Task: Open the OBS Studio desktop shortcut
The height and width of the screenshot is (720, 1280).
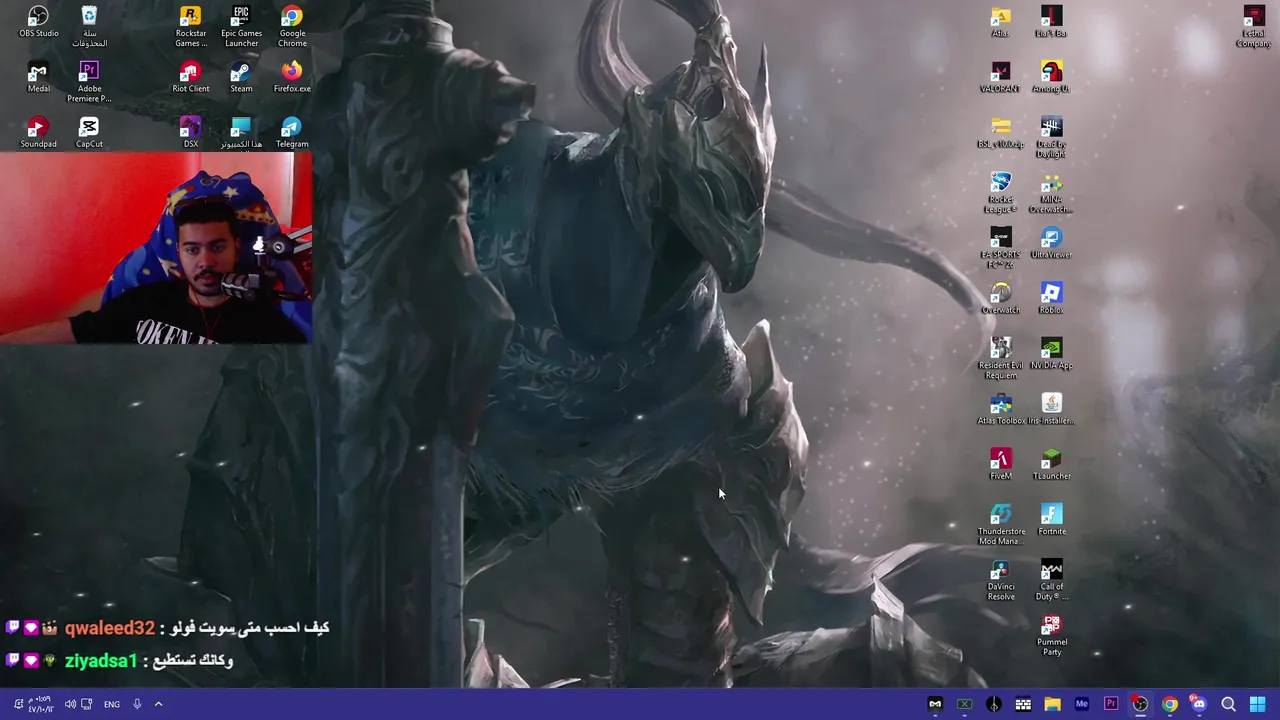Action: 38,22
